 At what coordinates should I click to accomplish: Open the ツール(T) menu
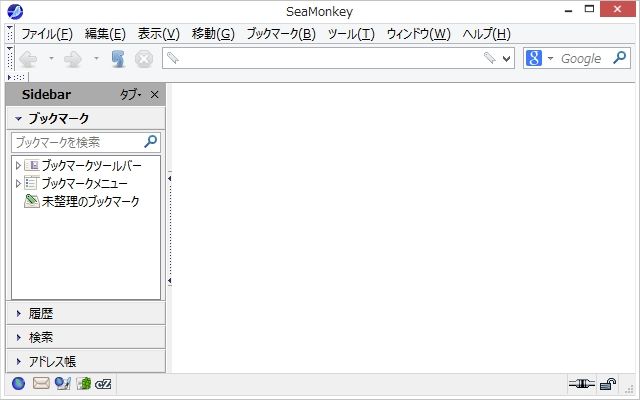coord(351,34)
